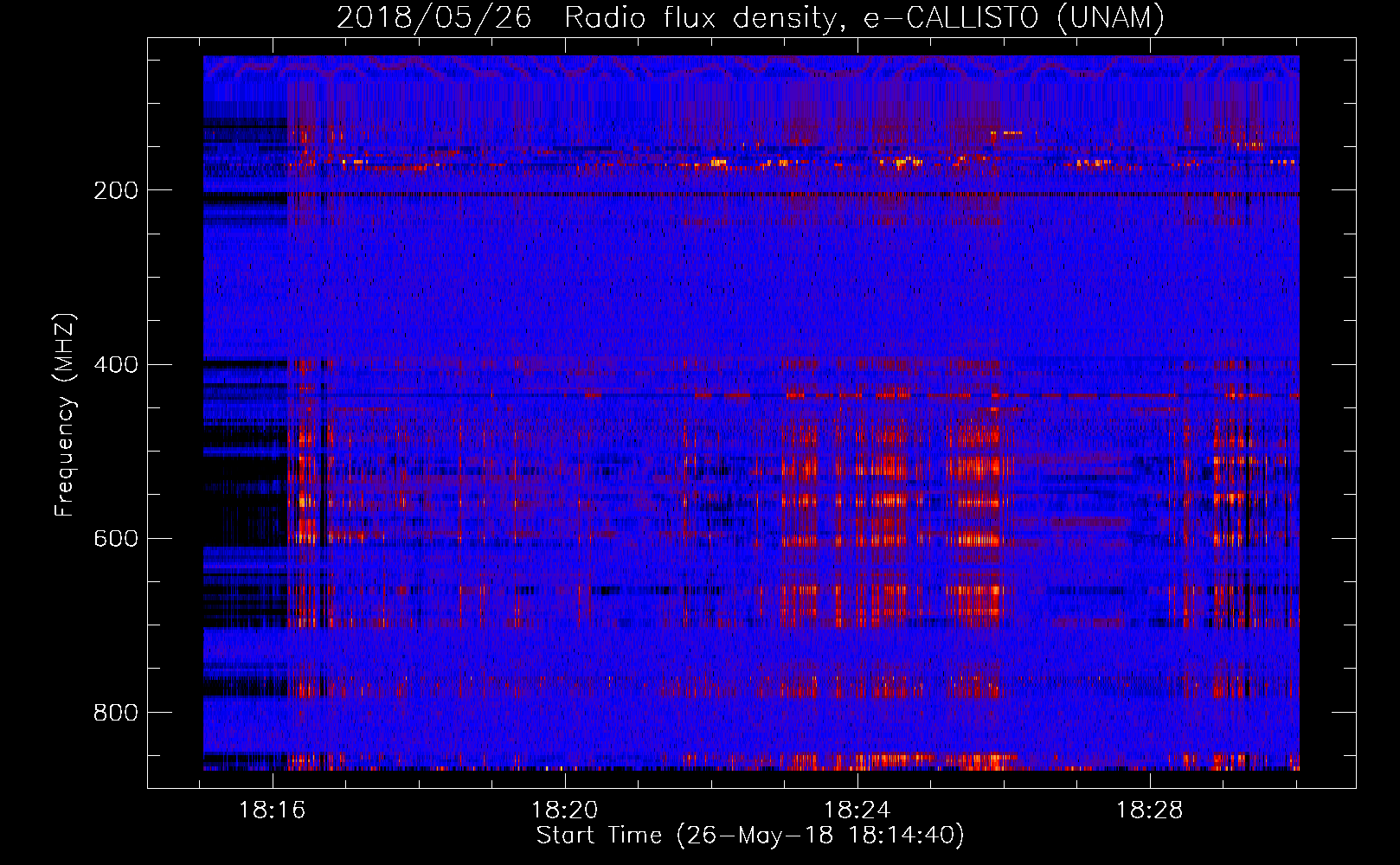Screen dimensions: 1400x865
Task: Click the 'Frequency (MHZ)' axis label
Action: [x=65, y=415]
